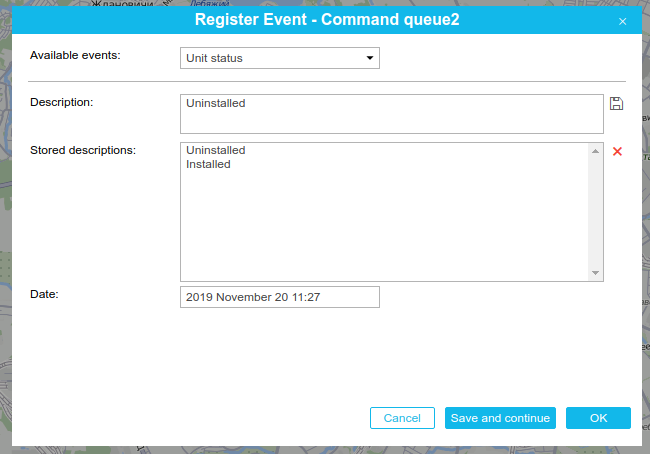Image resolution: width=650 pixels, height=454 pixels.
Task: Delete stored description with the red X
Action: click(617, 151)
